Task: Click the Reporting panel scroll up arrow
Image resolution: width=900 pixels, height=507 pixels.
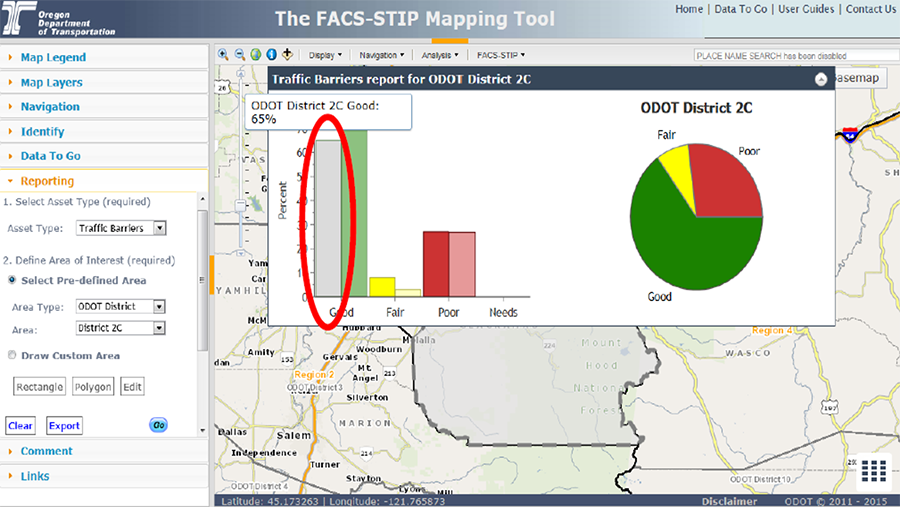Action: 202,199
